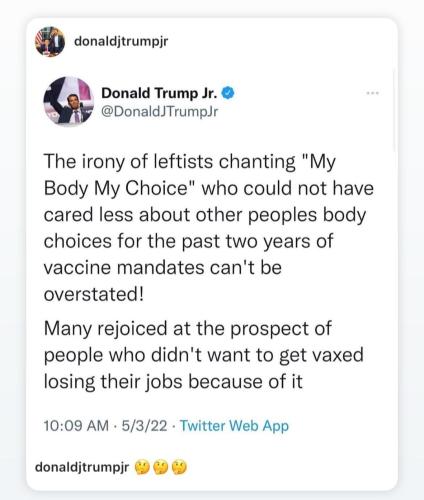Click the 10:09 AM timestamp
Screen dimensions: 424x500
[x=76, y=426]
